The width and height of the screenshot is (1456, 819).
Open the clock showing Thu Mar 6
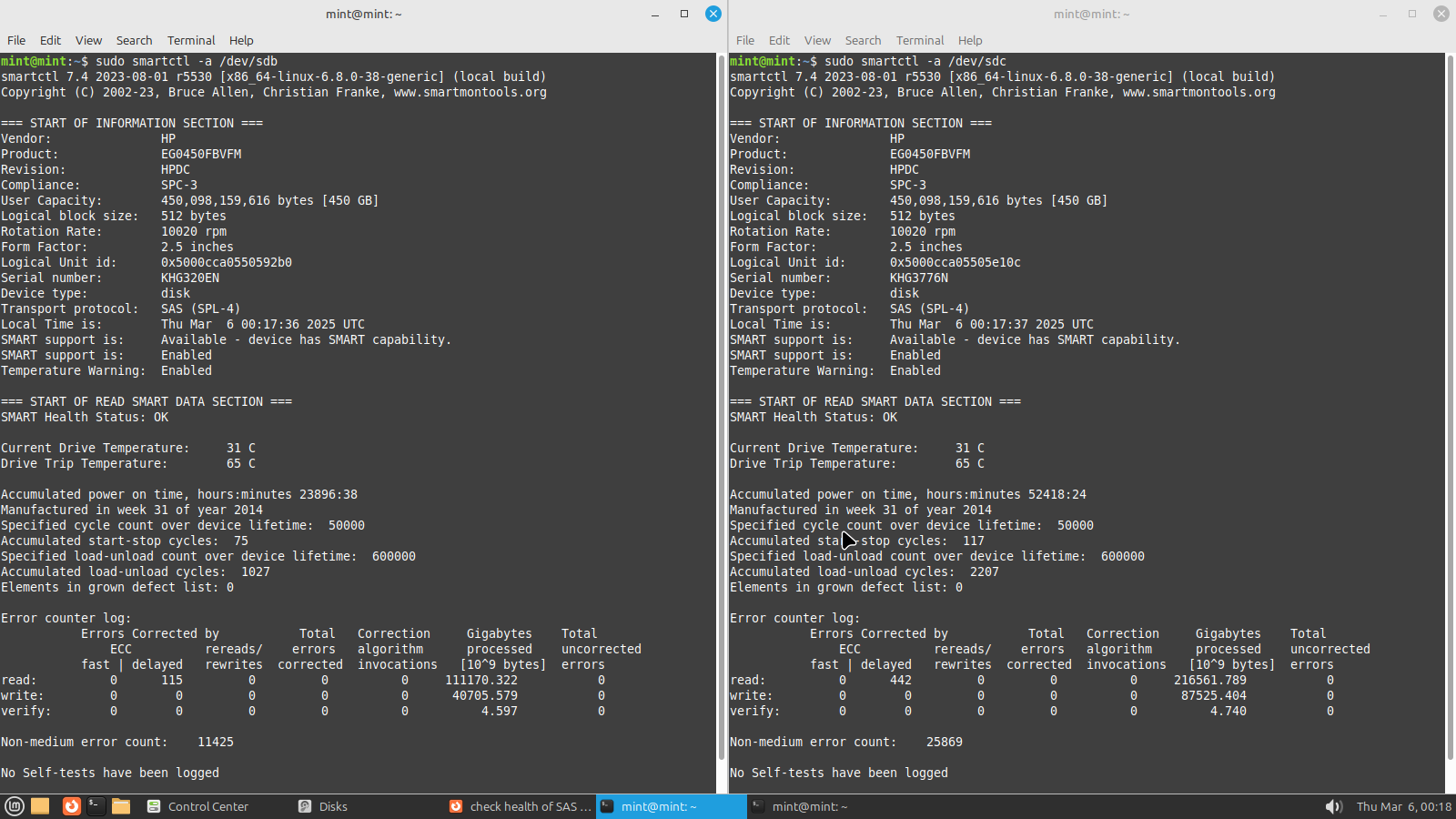click(x=1403, y=806)
